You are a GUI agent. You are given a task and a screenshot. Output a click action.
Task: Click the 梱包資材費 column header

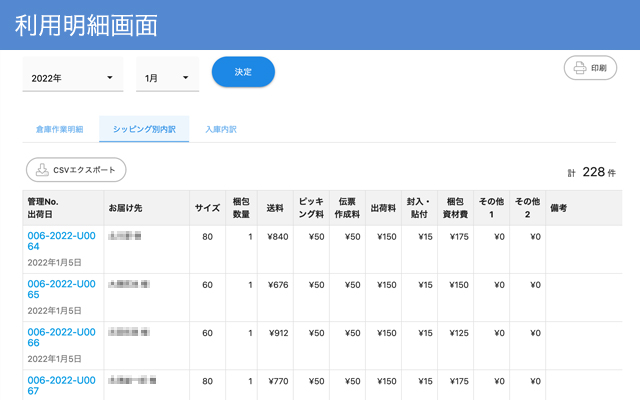(x=455, y=208)
